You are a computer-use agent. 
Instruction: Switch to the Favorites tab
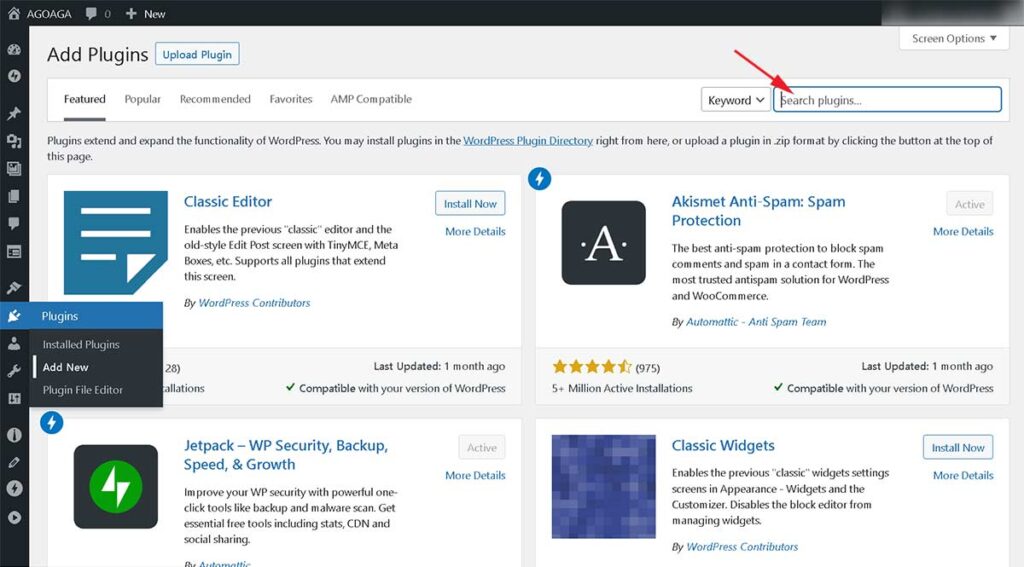coord(291,99)
